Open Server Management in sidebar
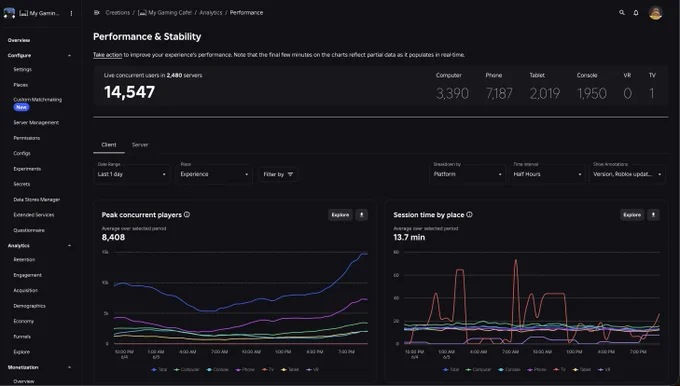This screenshot has height=386, width=680. point(36,123)
